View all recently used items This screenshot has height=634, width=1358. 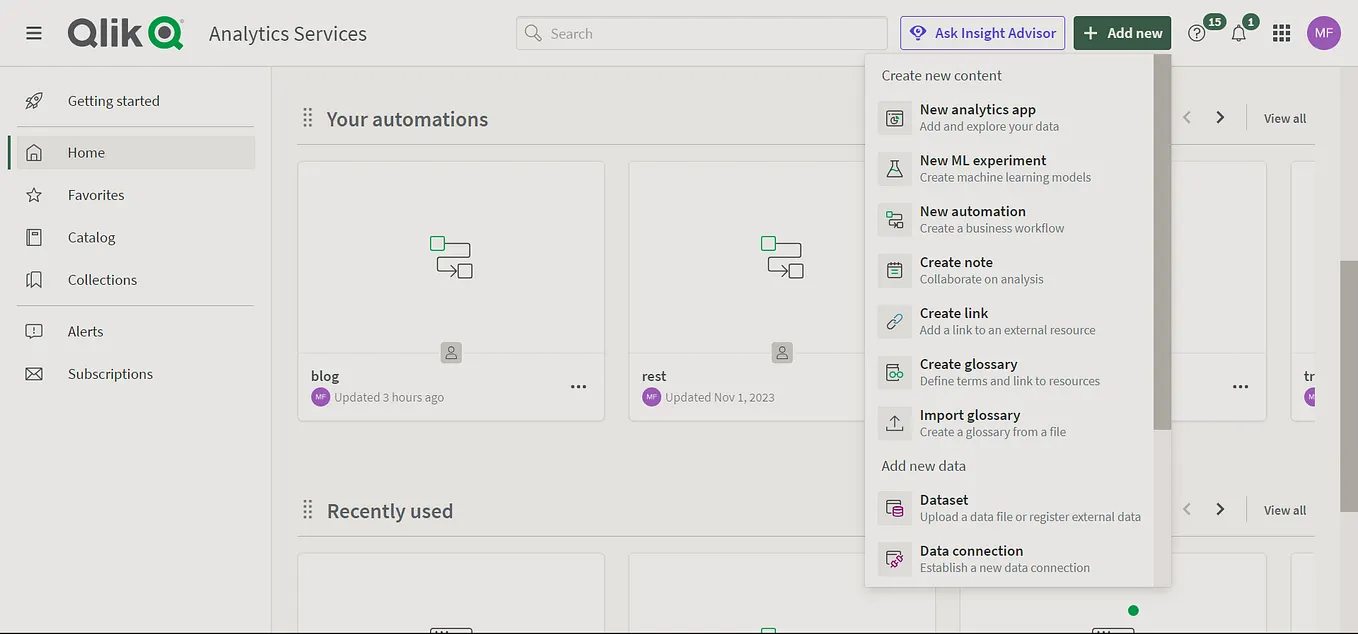(1284, 509)
